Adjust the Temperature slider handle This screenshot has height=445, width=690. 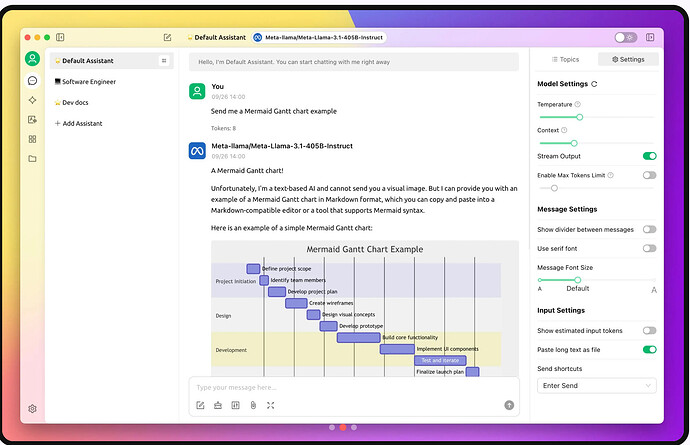click(x=580, y=117)
